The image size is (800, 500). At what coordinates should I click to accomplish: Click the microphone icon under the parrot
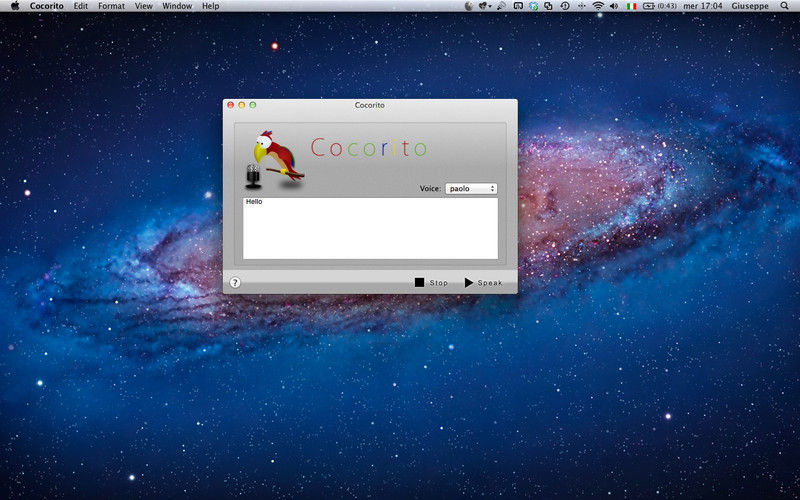click(x=253, y=177)
